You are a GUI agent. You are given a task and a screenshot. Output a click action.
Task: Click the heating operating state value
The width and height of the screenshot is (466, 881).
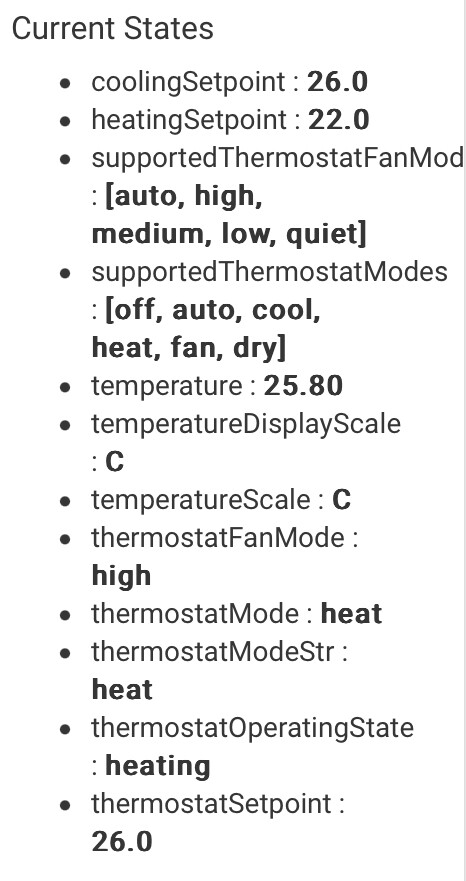(x=158, y=766)
